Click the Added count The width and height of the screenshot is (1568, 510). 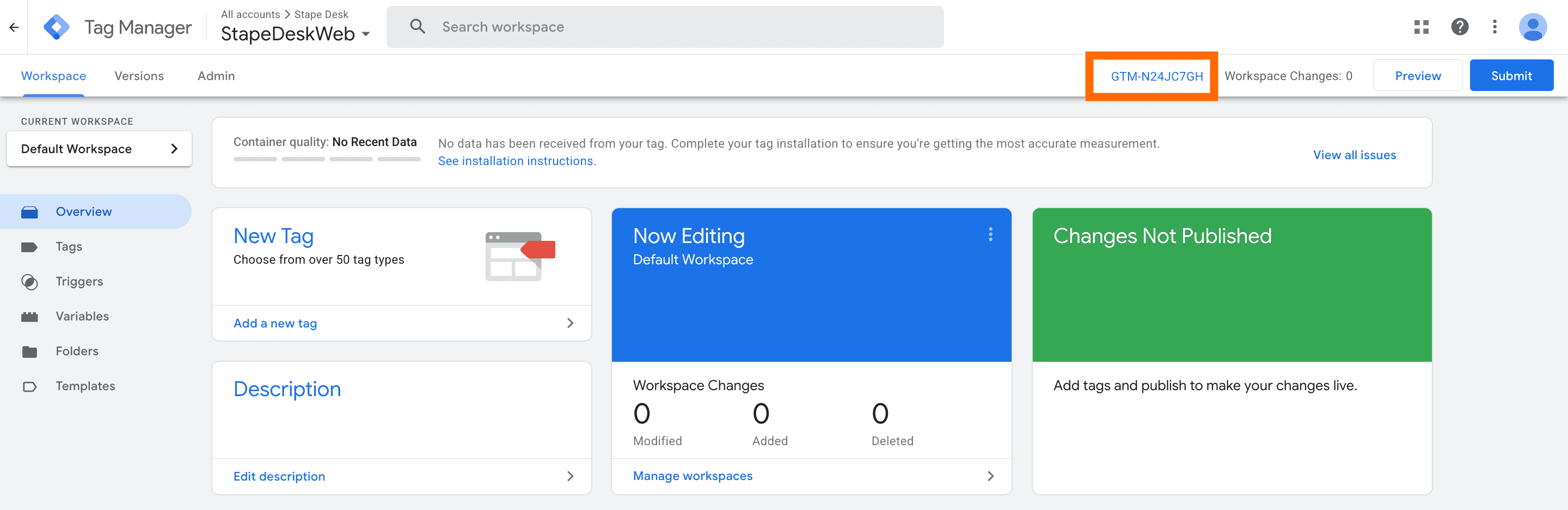click(761, 414)
